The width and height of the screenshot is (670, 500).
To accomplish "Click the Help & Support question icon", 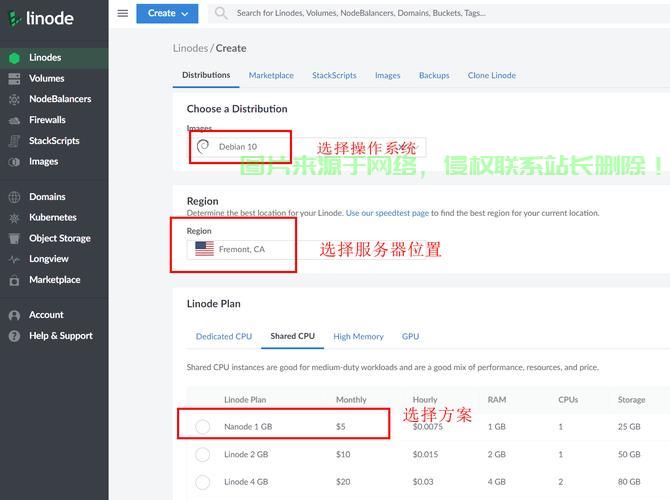I will click(x=14, y=336).
